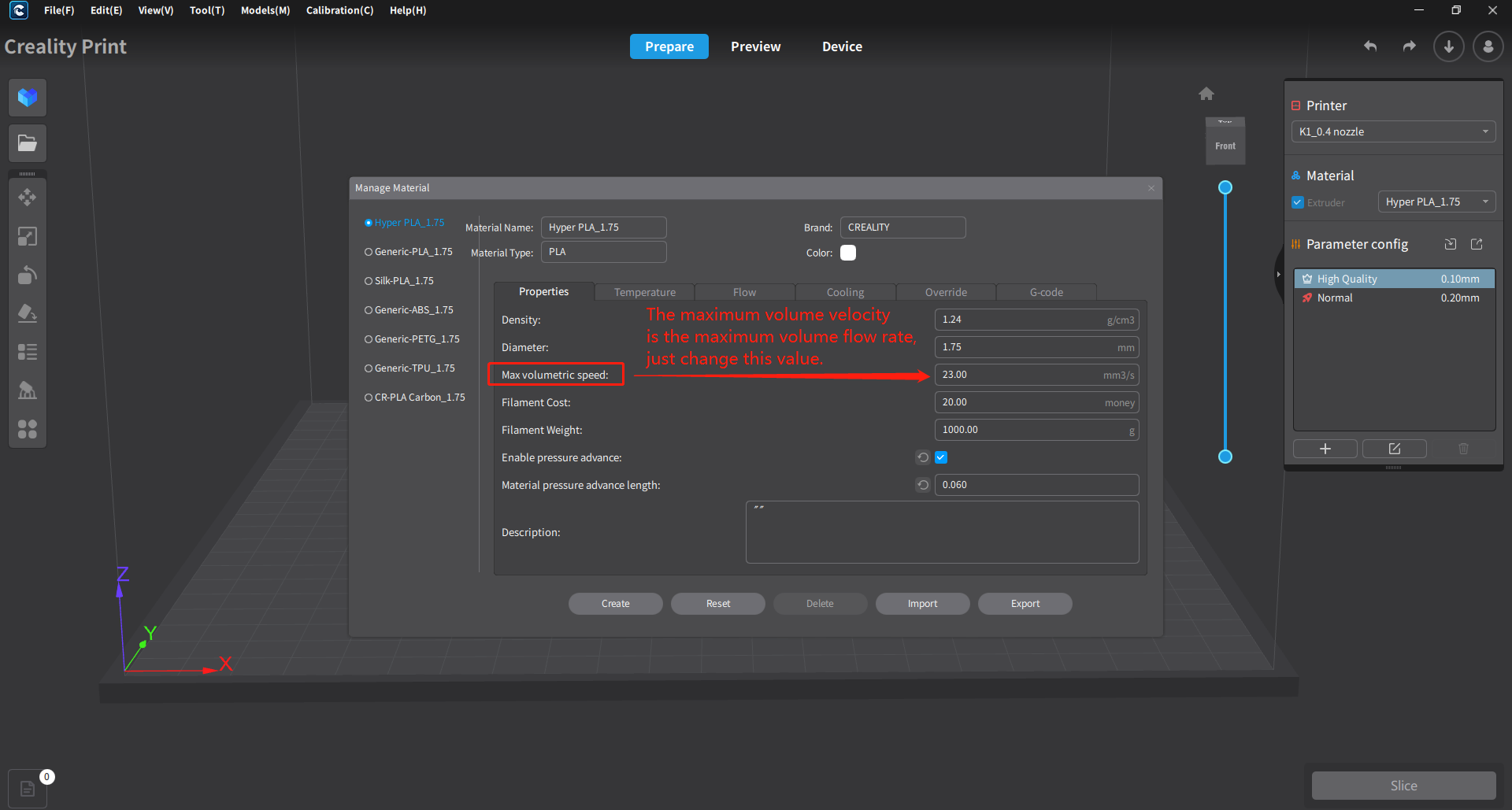
Task: Select the Scale tool icon
Action: coord(28,236)
